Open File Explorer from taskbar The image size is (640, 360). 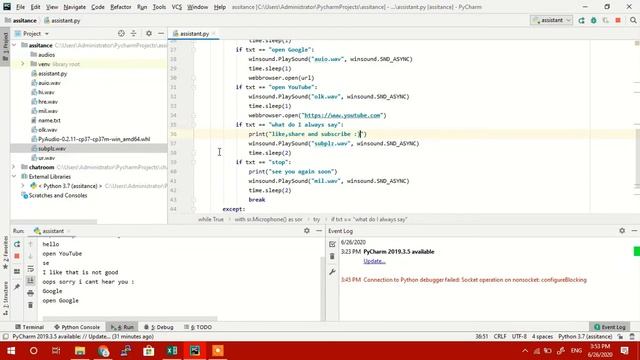pyautogui.click(x=80, y=351)
